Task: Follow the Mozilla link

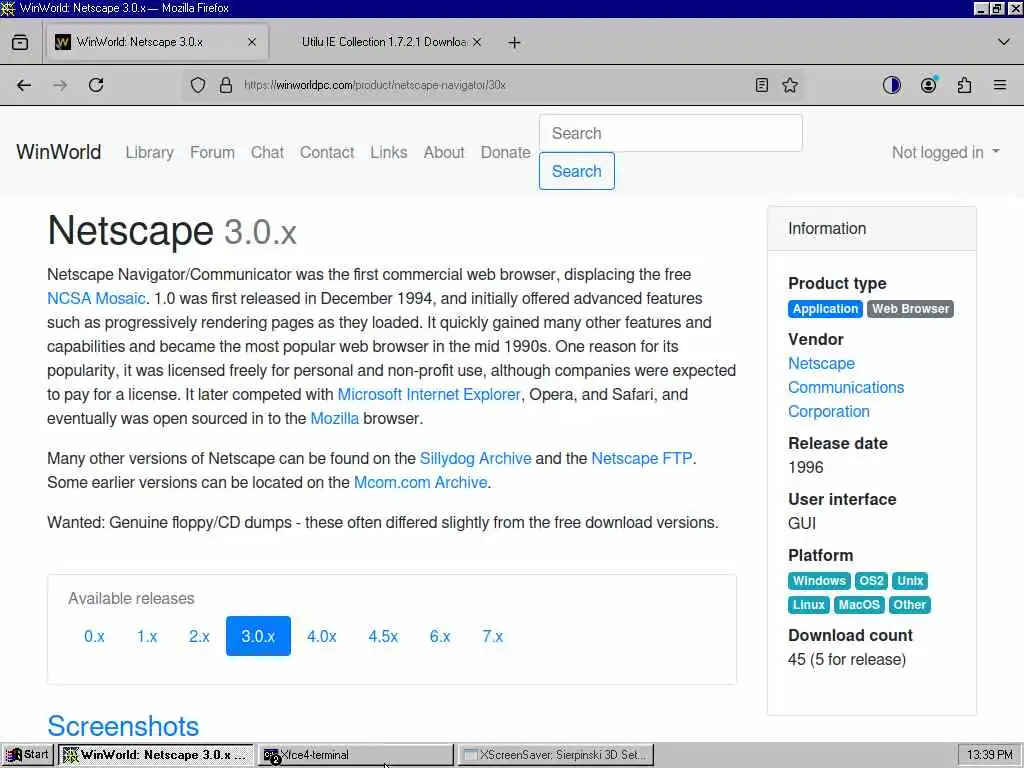Action: (x=334, y=419)
